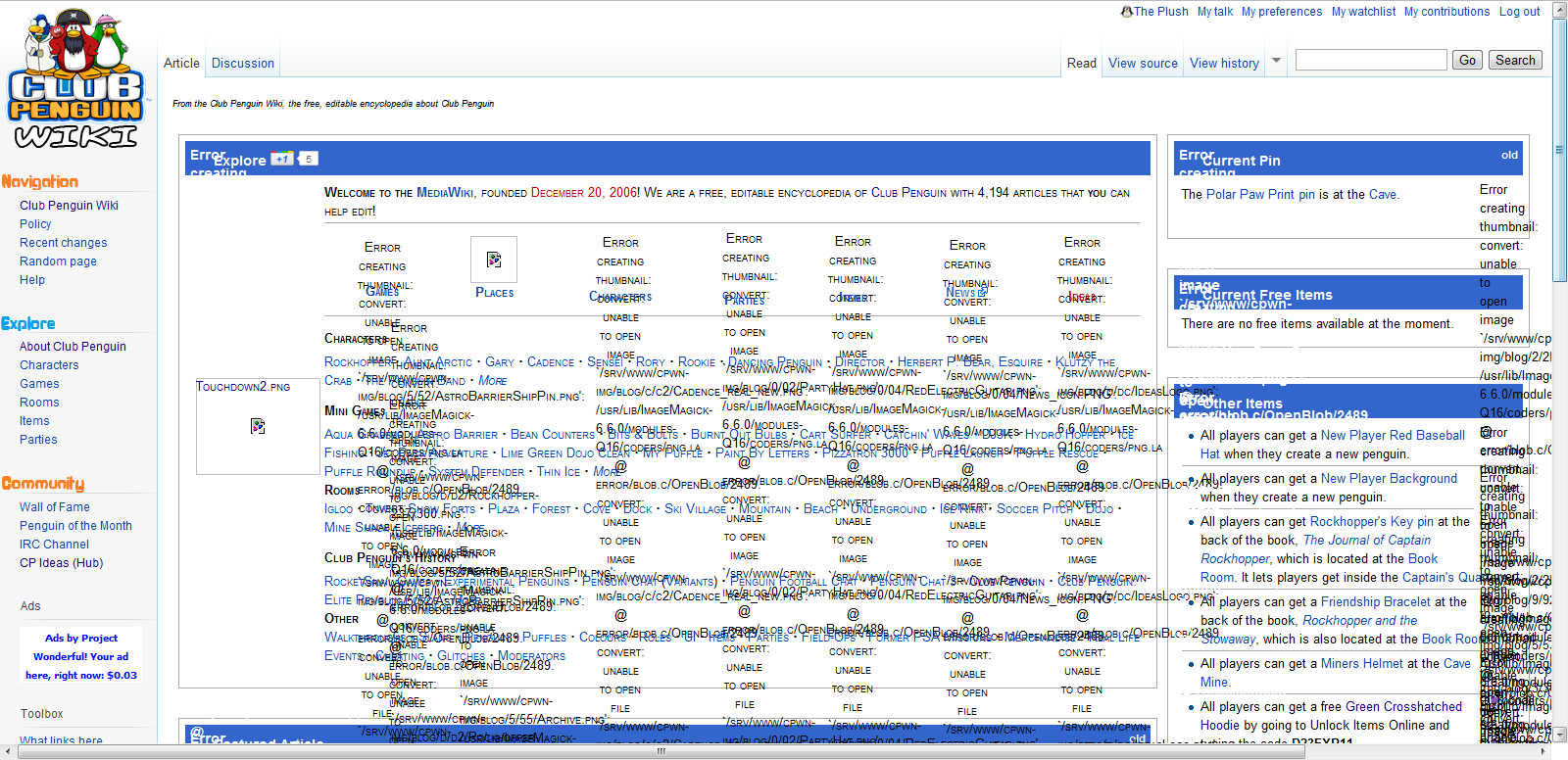Open the Touchdown2.png broken image icon
This screenshot has width=1568, height=760.
(258, 426)
